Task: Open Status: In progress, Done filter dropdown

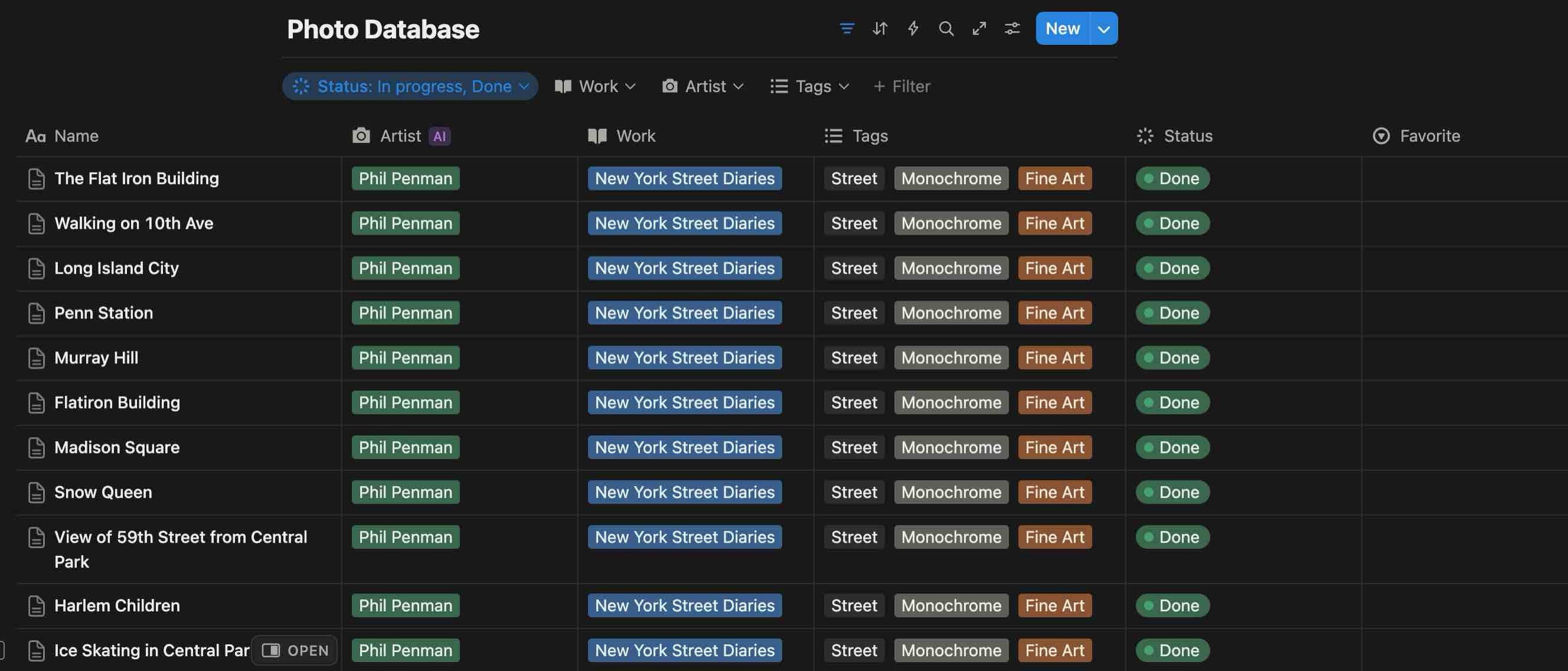Action: tap(410, 86)
